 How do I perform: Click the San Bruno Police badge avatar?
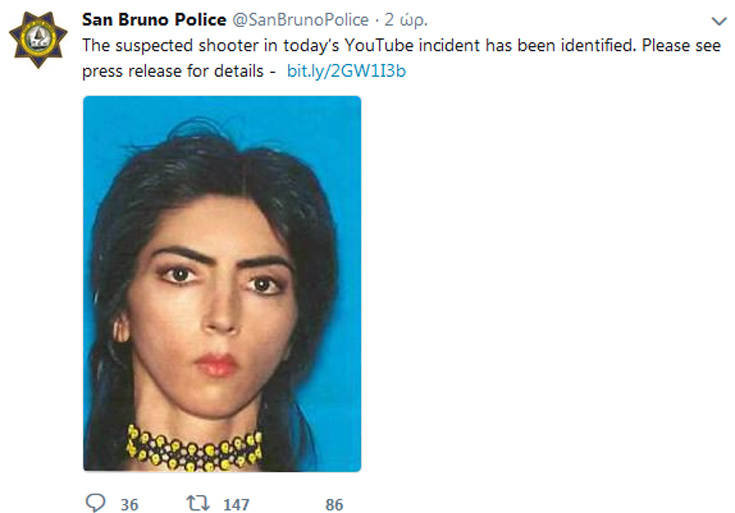pyautogui.click(x=39, y=39)
